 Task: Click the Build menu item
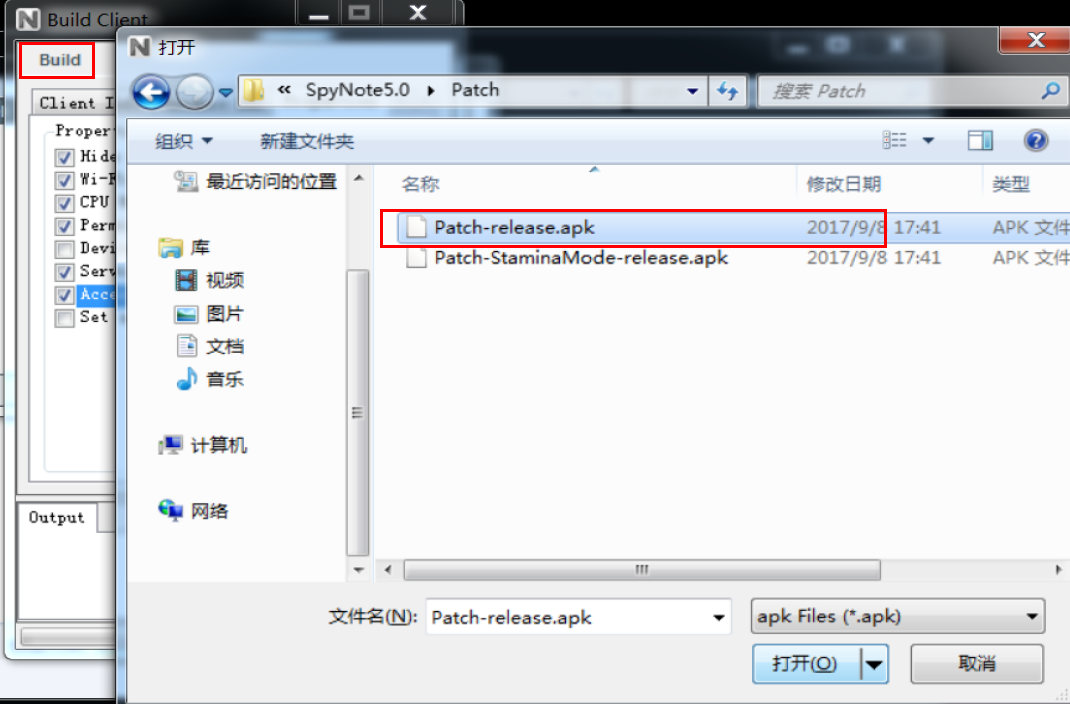(x=59, y=60)
